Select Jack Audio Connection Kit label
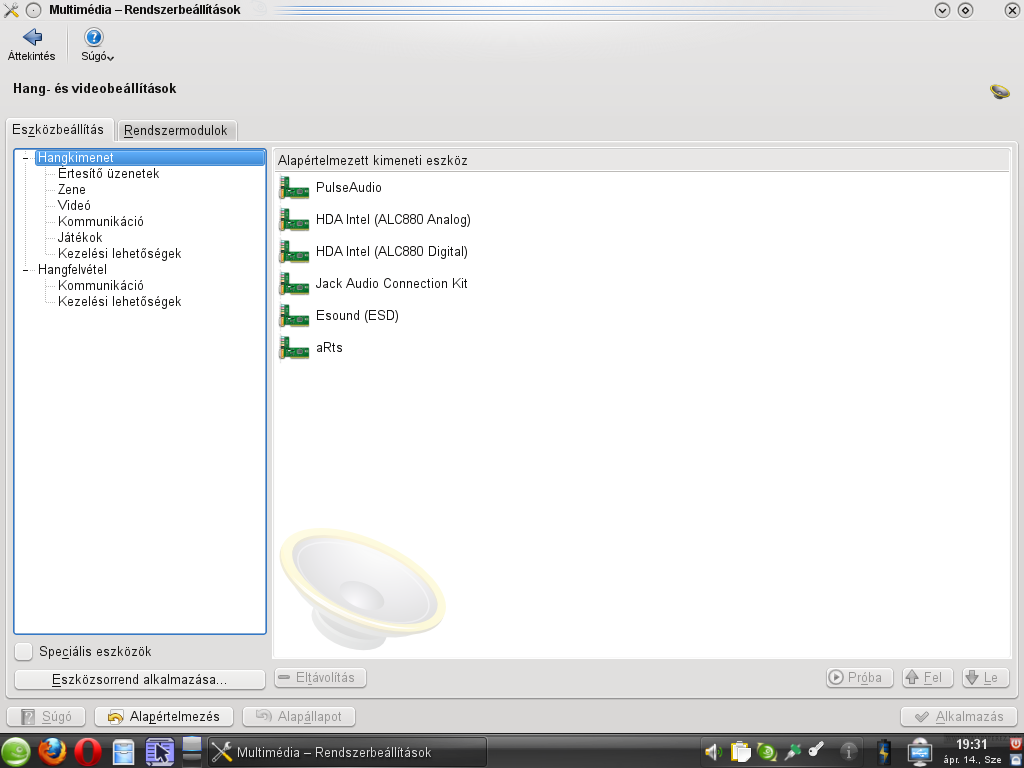Screen dimensions: 1024x768 [x=392, y=283]
